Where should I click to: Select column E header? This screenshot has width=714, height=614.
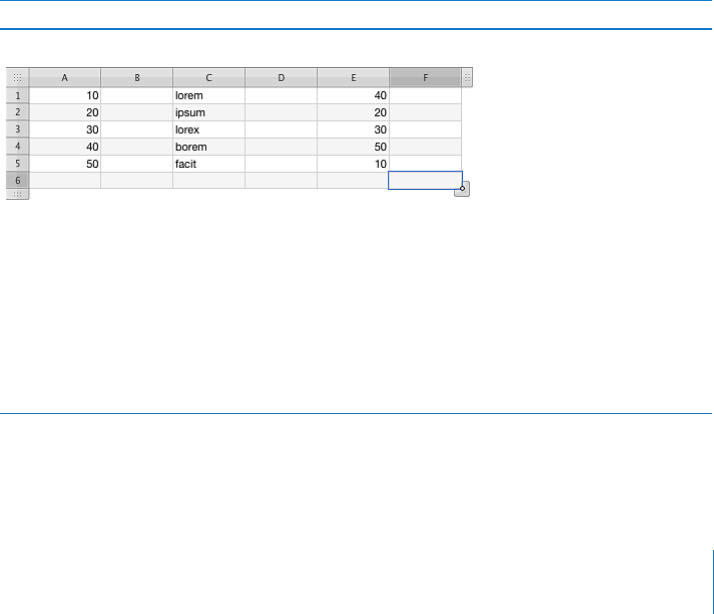[353, 77]
